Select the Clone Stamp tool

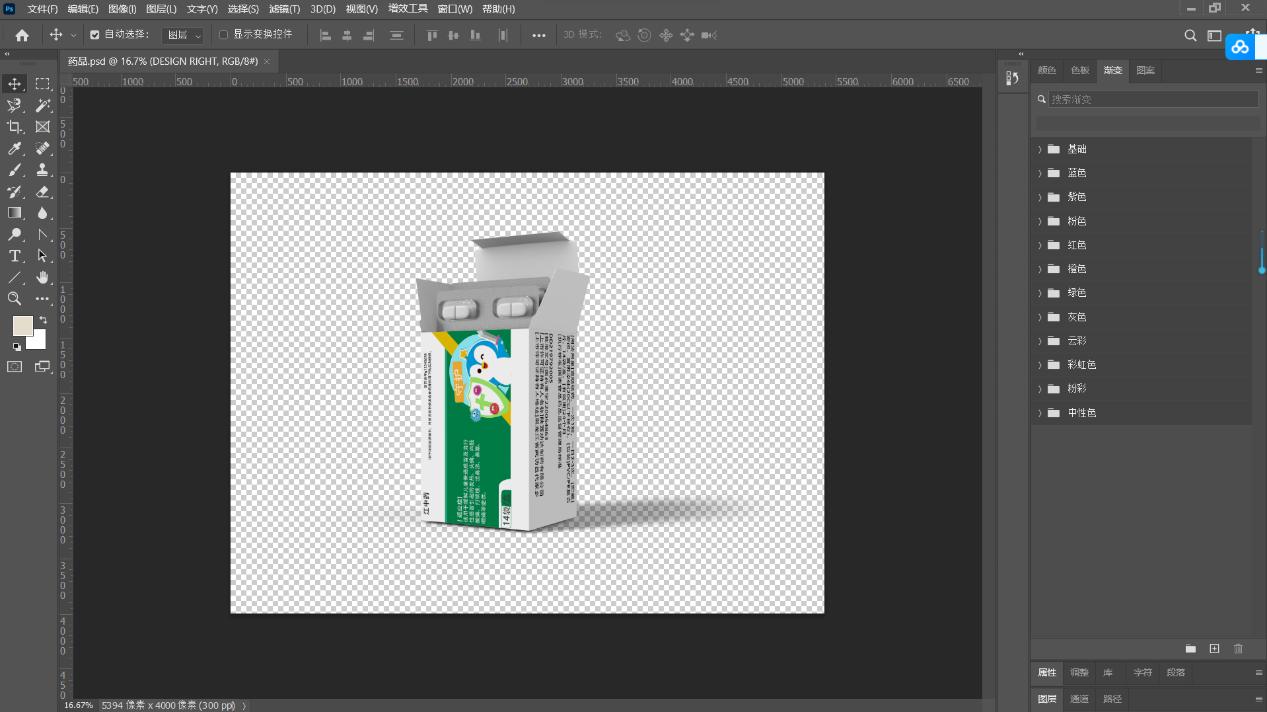[43, 170]
